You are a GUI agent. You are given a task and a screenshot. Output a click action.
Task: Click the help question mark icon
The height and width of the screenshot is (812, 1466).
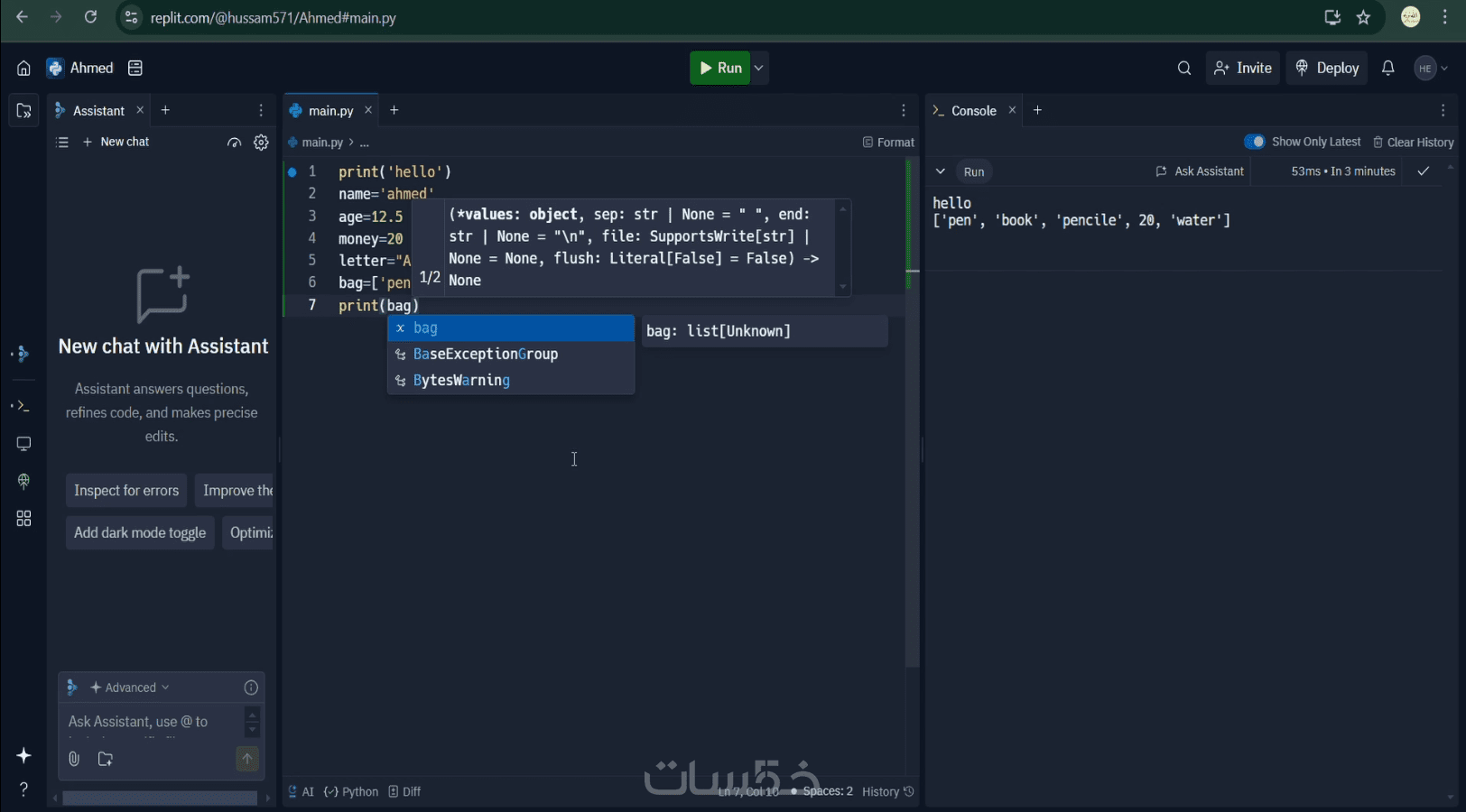(x=23, y=789)
